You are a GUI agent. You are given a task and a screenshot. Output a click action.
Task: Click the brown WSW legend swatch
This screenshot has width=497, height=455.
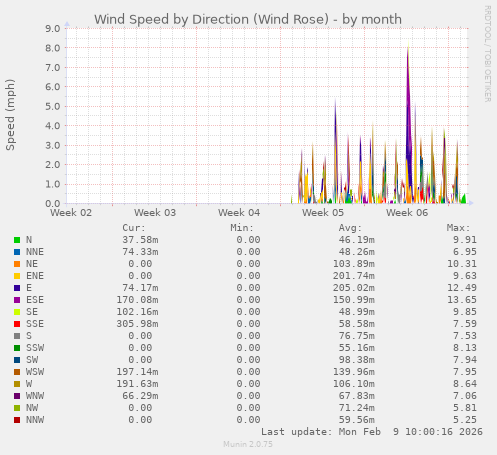pos(17,372)
